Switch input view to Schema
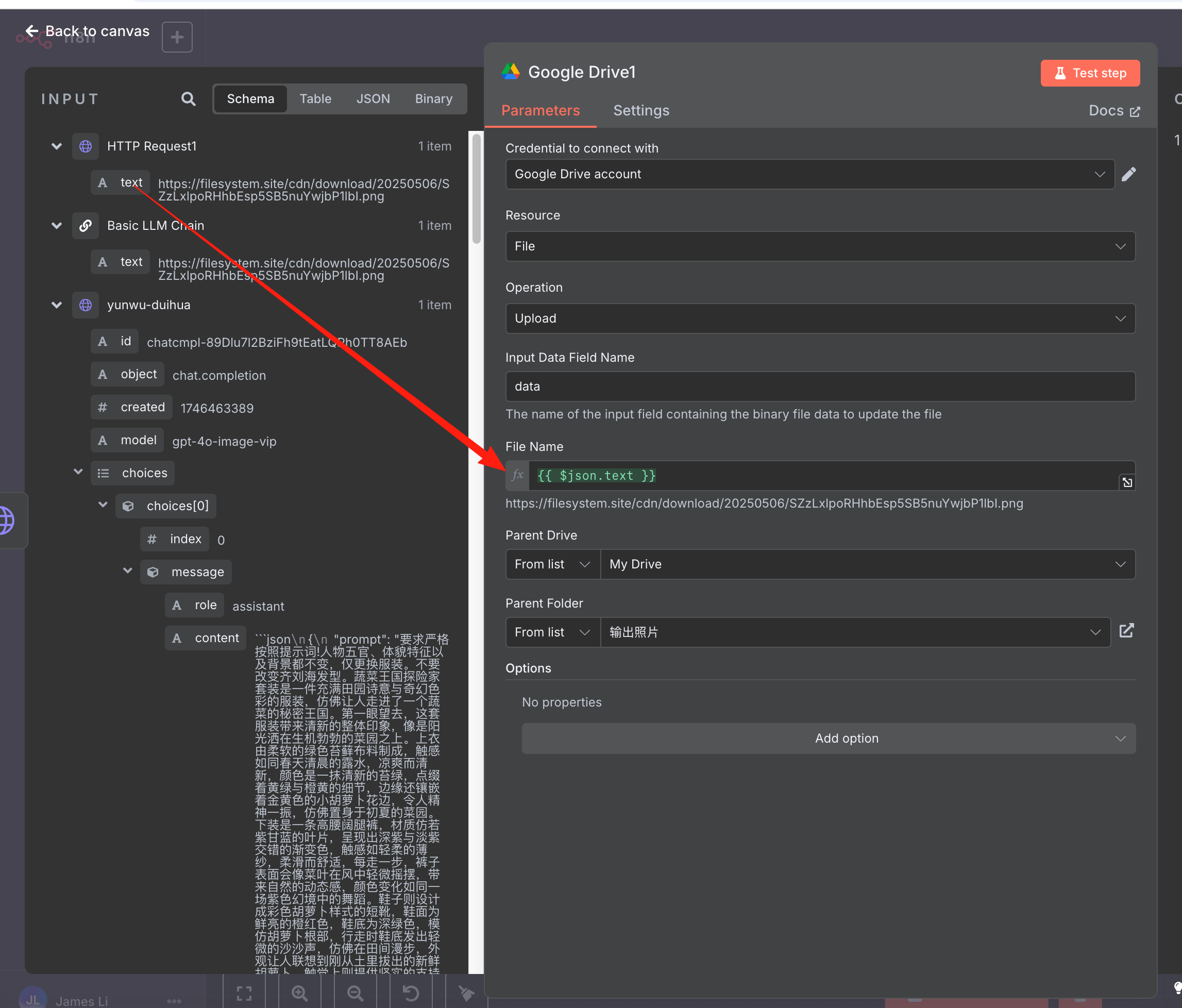 point(250,99)
